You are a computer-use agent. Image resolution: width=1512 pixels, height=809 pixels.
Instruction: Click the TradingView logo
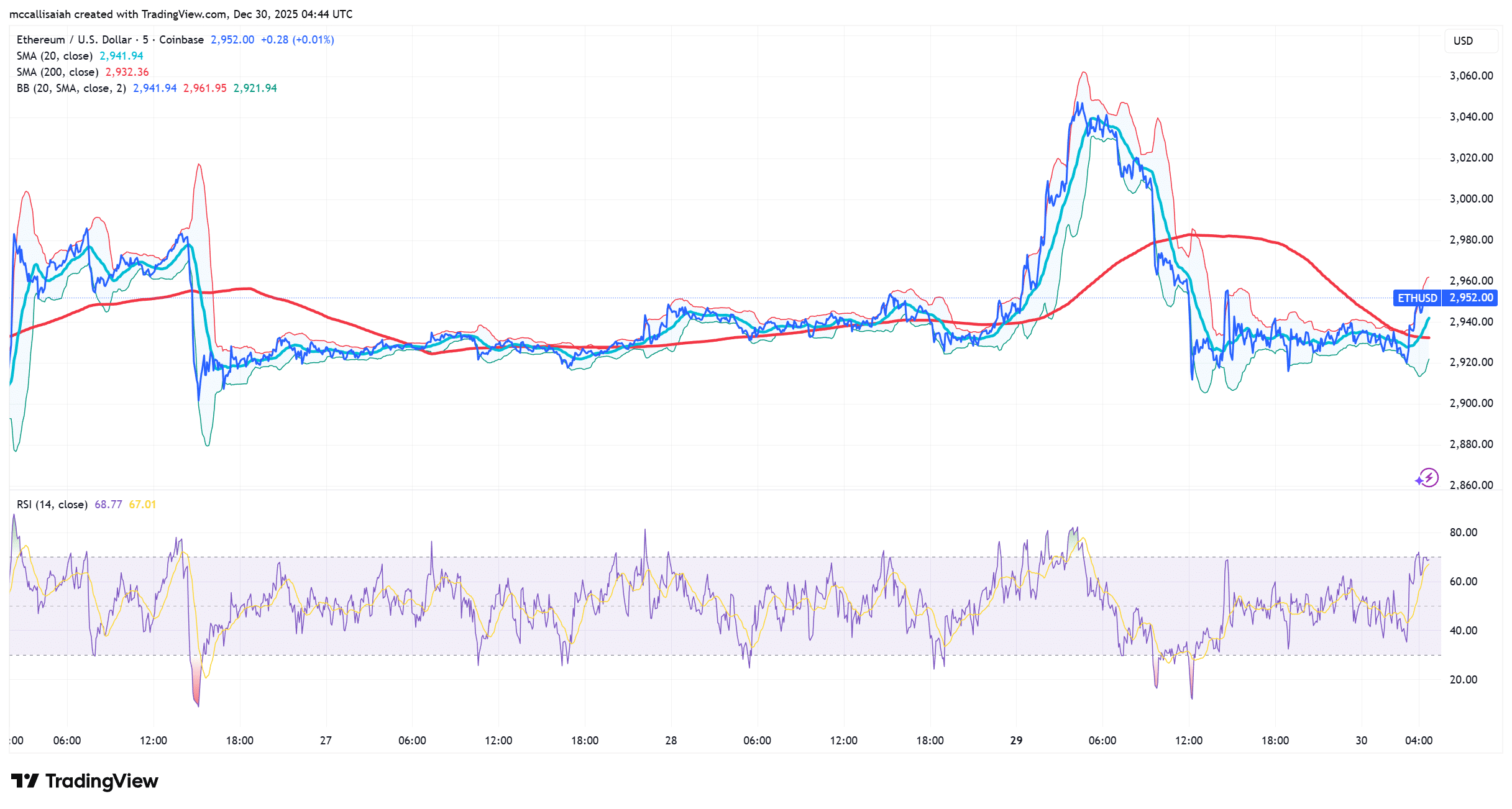coord(83,780)
